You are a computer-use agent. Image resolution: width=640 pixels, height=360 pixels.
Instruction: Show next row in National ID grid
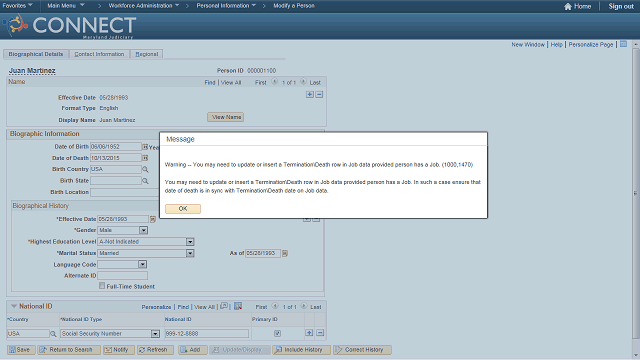coord(304,306)
